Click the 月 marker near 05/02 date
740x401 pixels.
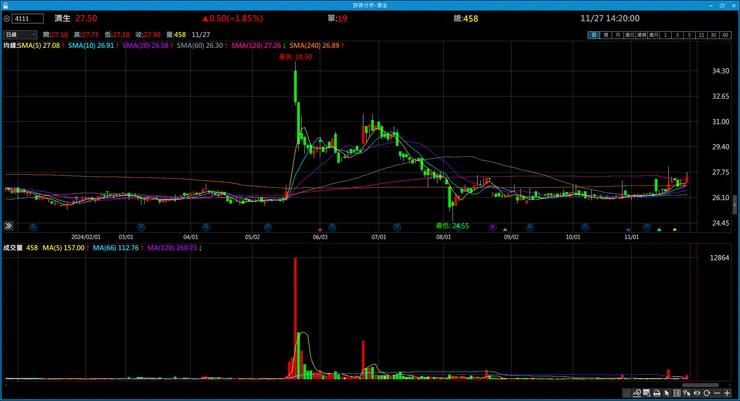[268, 227]
